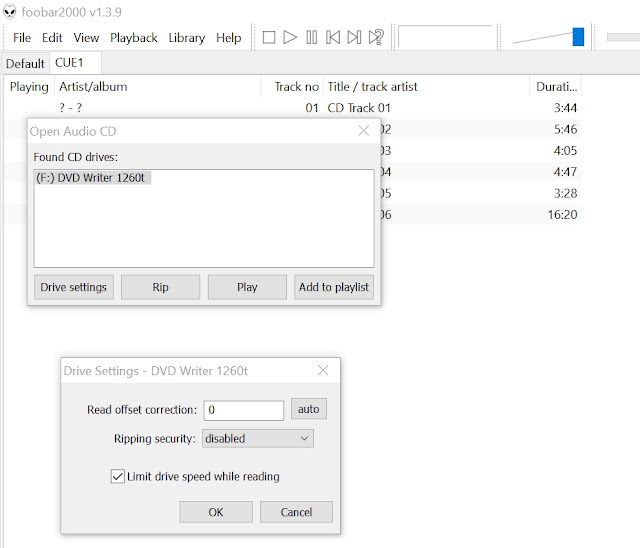Open the Edit menu
The height and width of the screenshot is (548, 640).
coord(52,38)
